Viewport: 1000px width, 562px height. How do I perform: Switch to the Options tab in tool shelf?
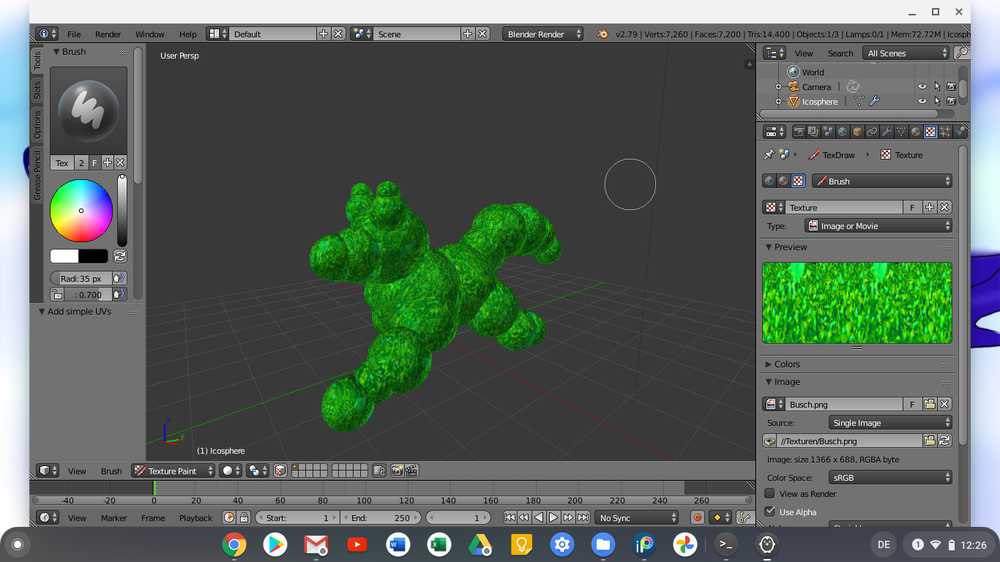38,124
